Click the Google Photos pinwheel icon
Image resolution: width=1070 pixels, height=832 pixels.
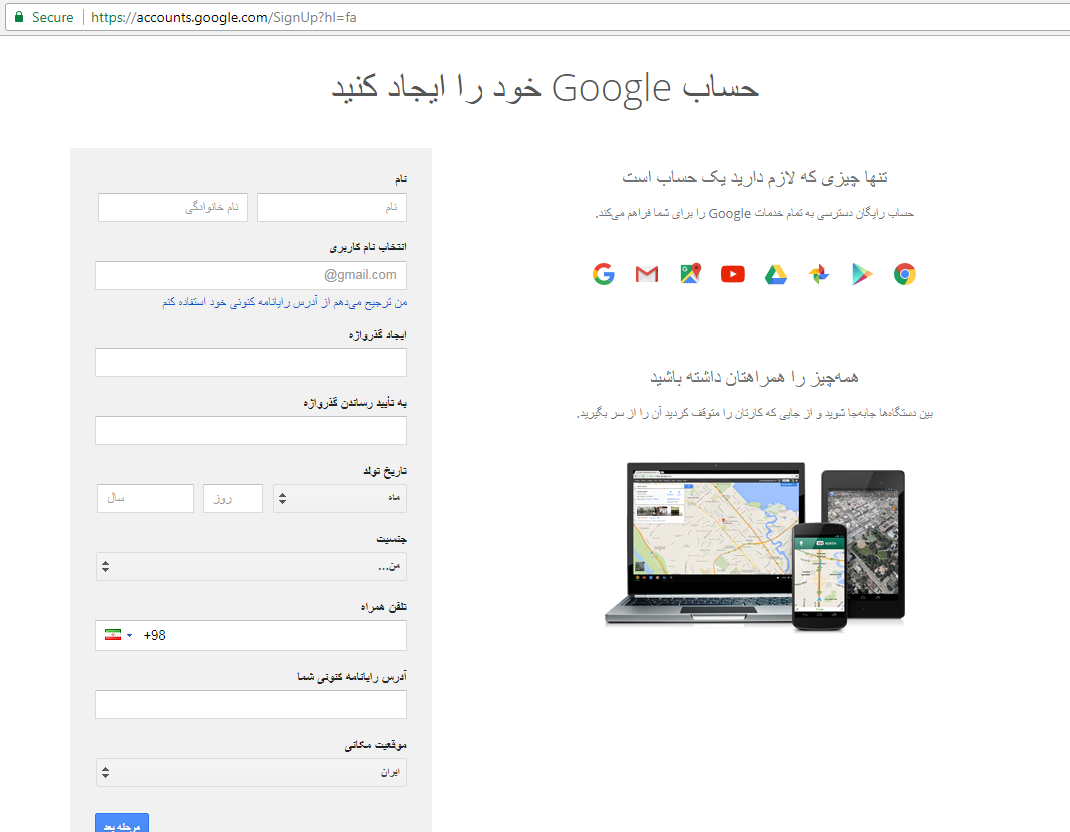click(819, 274)
